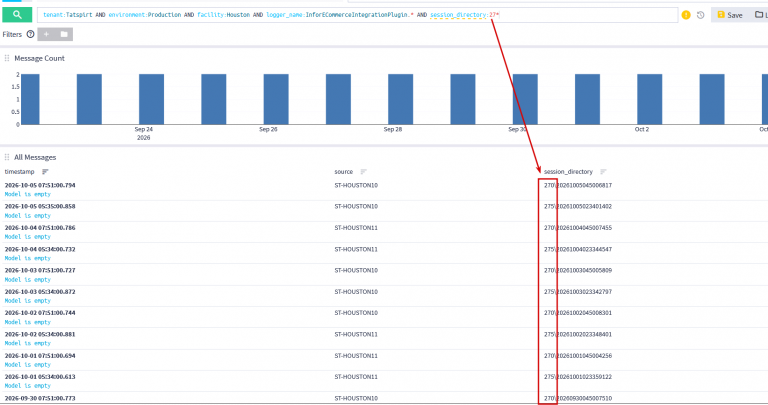The height and width of the screenshot is (405, 768).
Task: Click the Save search button
Action: pyautogui.click(x=730, y=15)
